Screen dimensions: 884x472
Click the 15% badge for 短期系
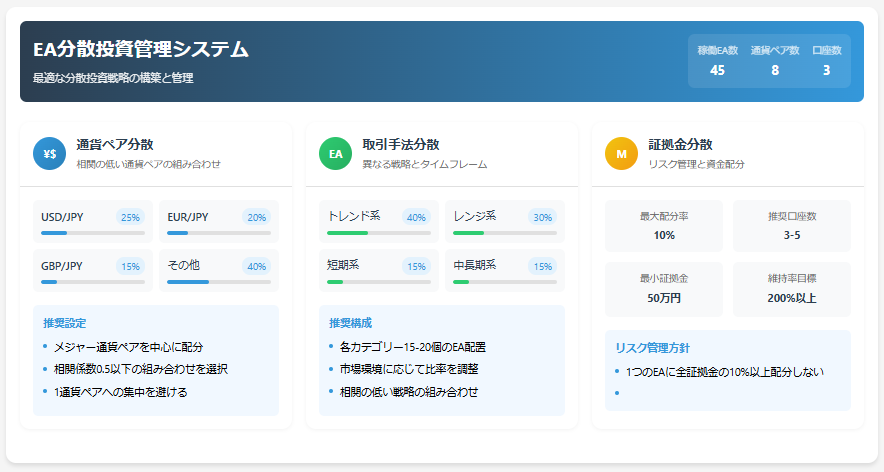[x=416, y=266]
